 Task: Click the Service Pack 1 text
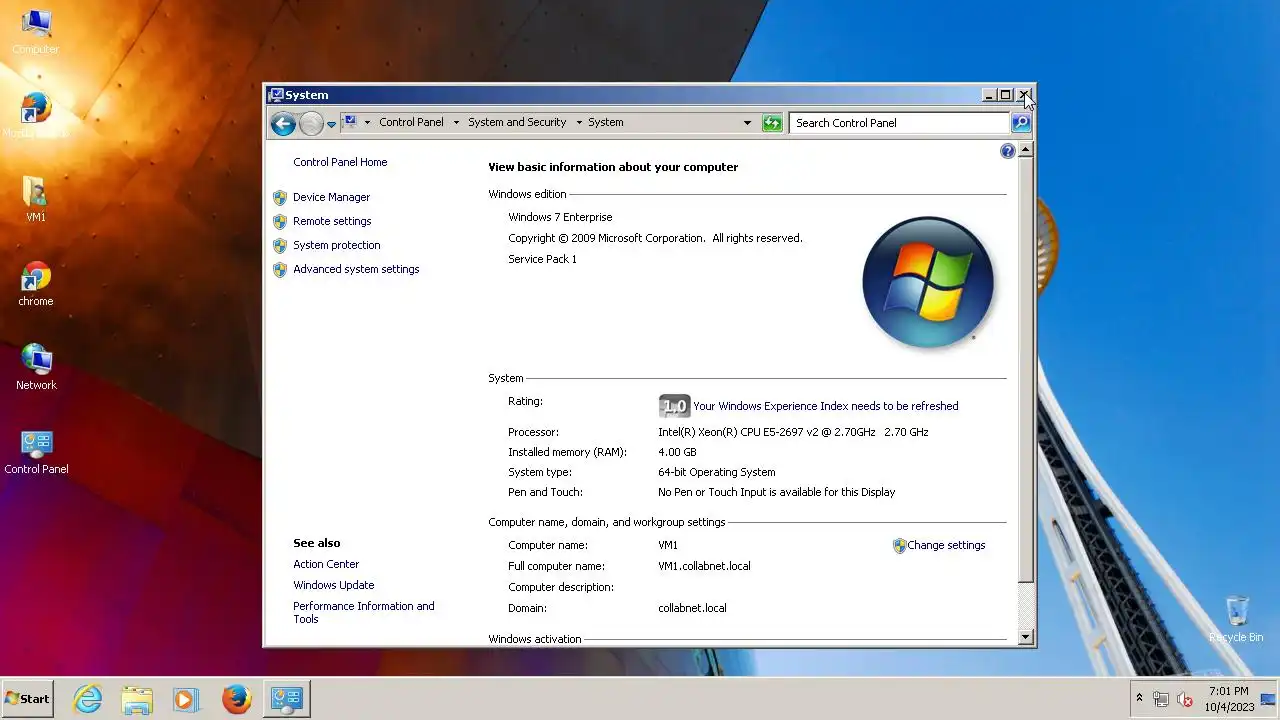(542, 259)
